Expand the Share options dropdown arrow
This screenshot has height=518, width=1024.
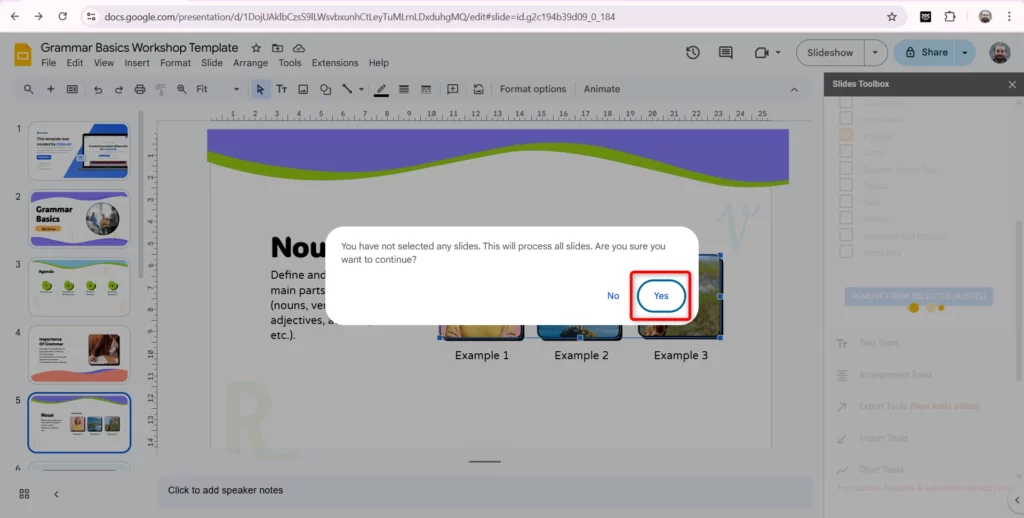(x=965, y=52)
